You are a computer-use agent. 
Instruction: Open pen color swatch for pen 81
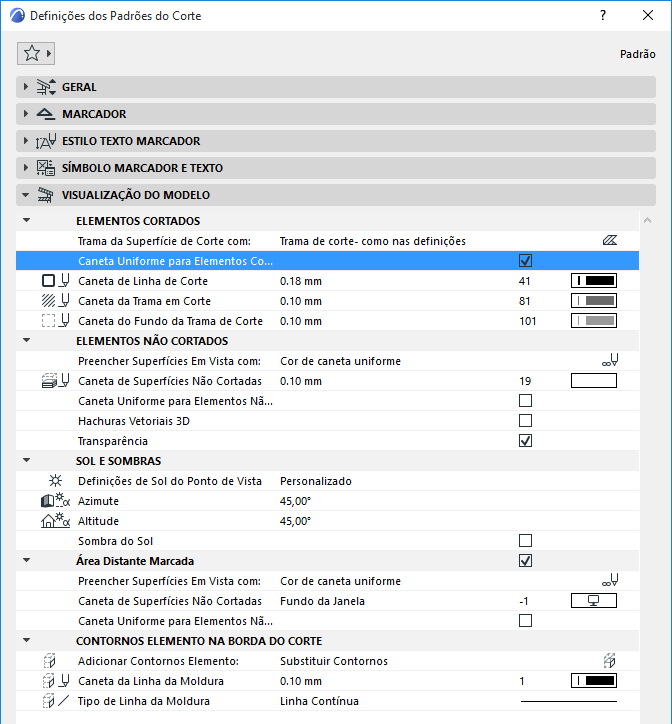(x=594, y=301)
